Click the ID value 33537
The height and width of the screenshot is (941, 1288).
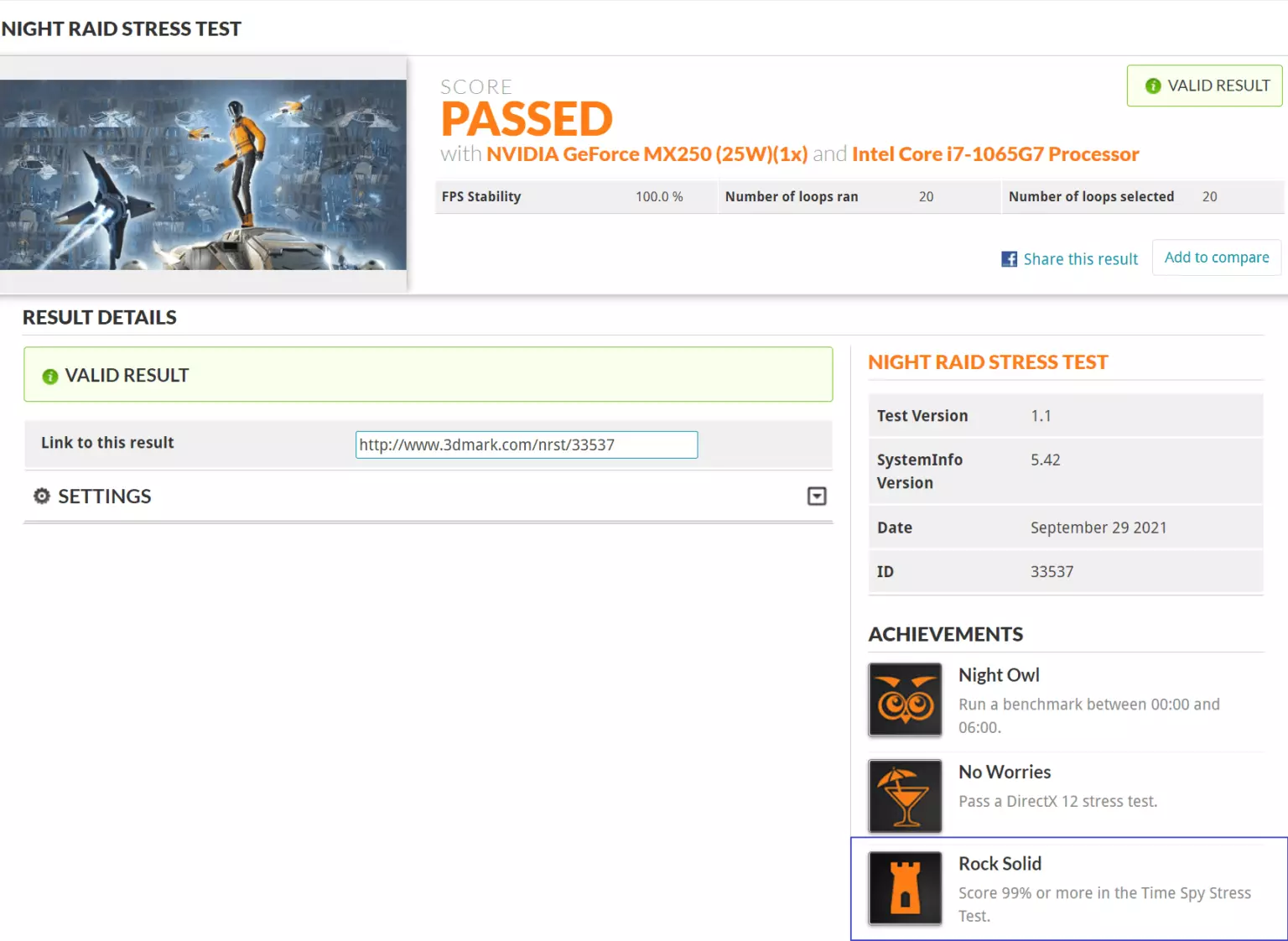1052,572
